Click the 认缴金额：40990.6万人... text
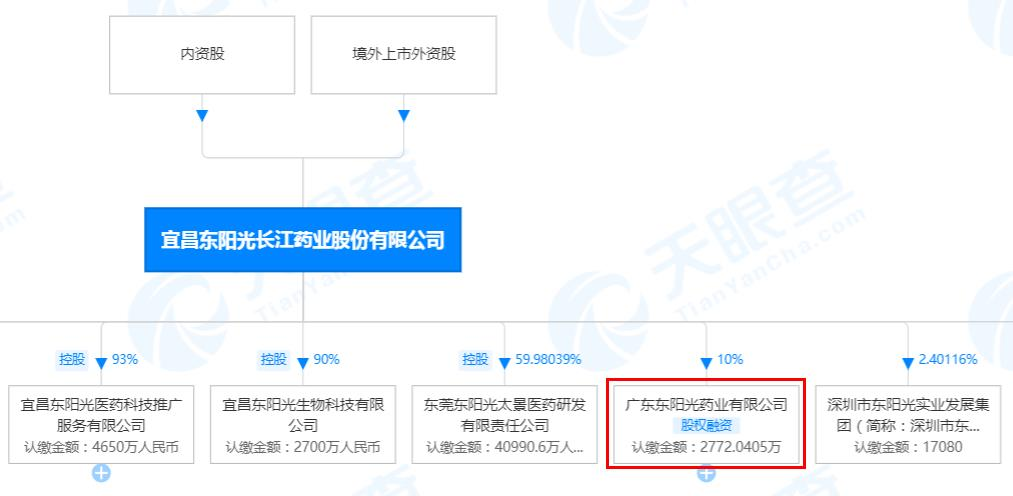The width and height of the screenshot is (1013, 496). 505,447
